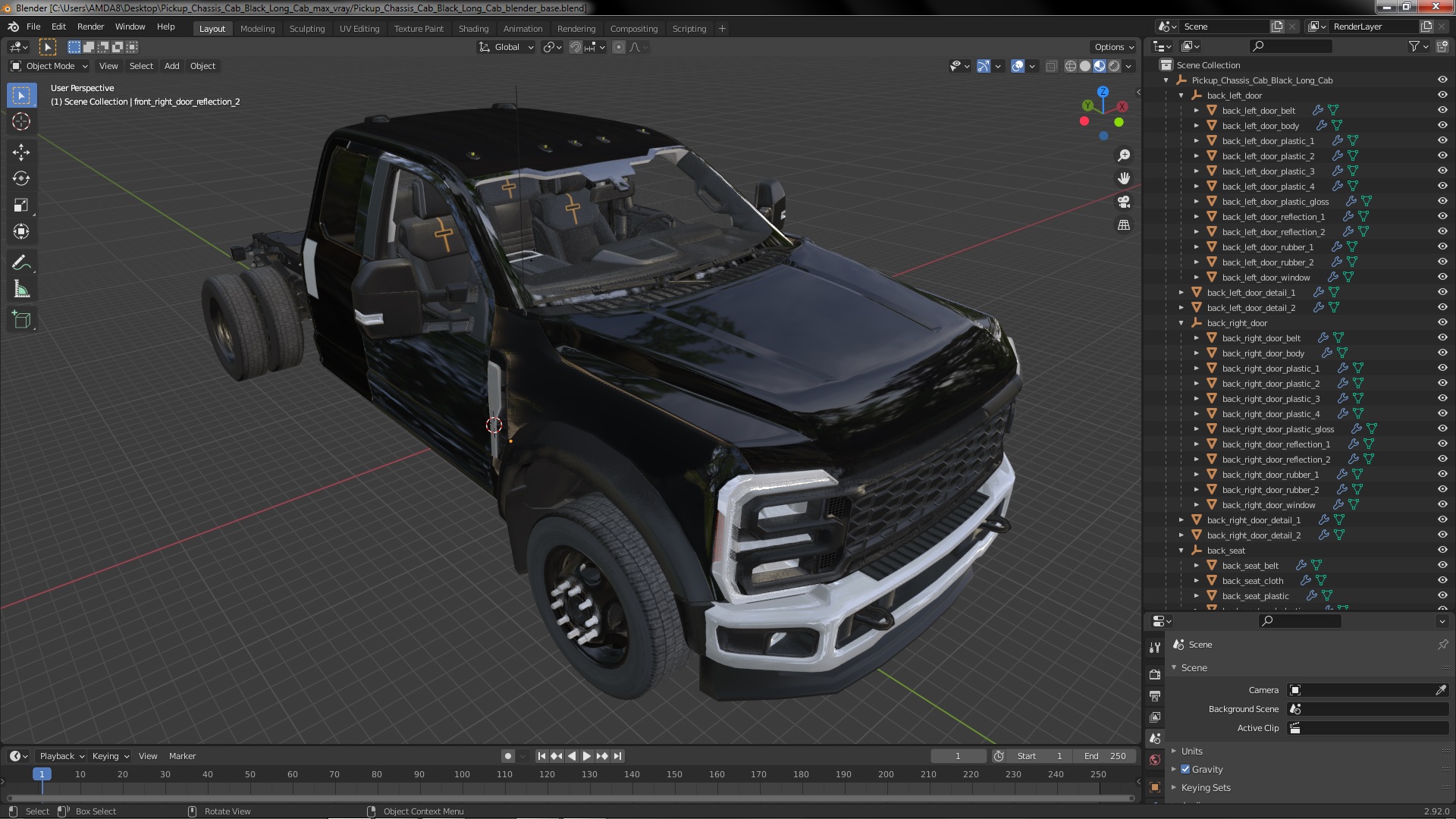Viewport: 1456px width, 819px height.
Task: Toggle proportional editing
Action: 619,47
